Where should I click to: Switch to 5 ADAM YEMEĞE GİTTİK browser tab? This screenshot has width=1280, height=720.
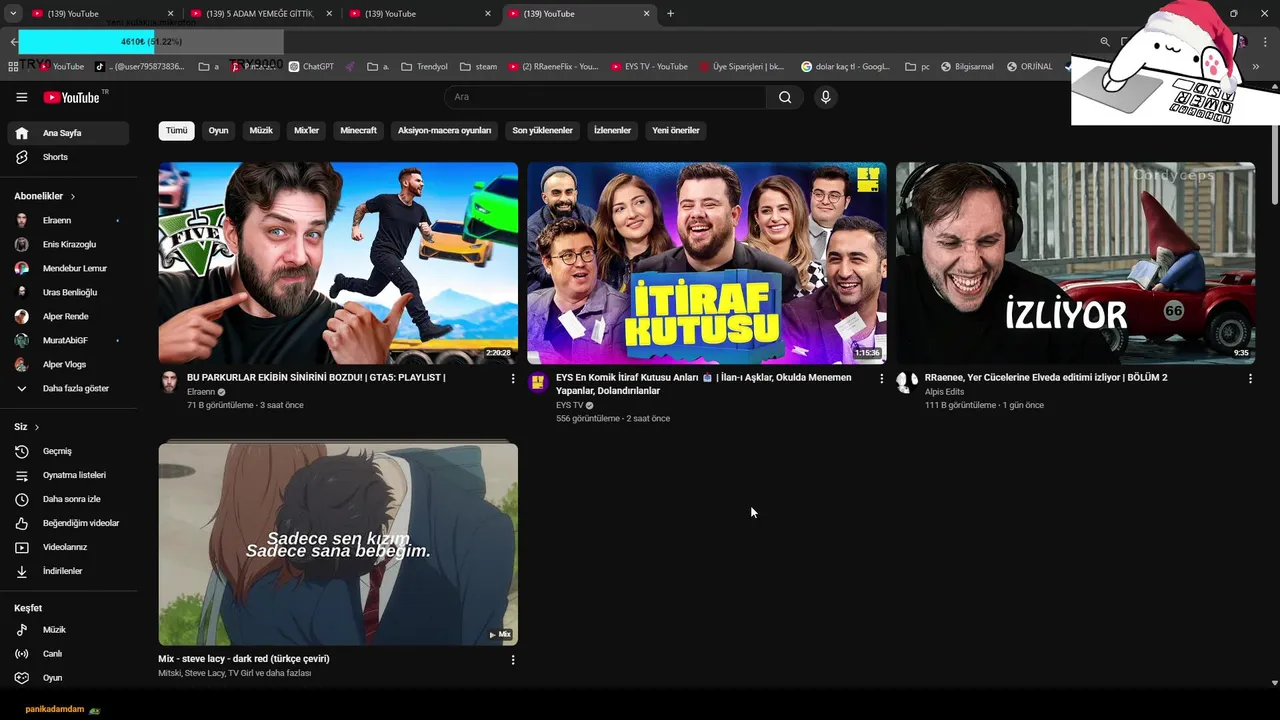259,14
